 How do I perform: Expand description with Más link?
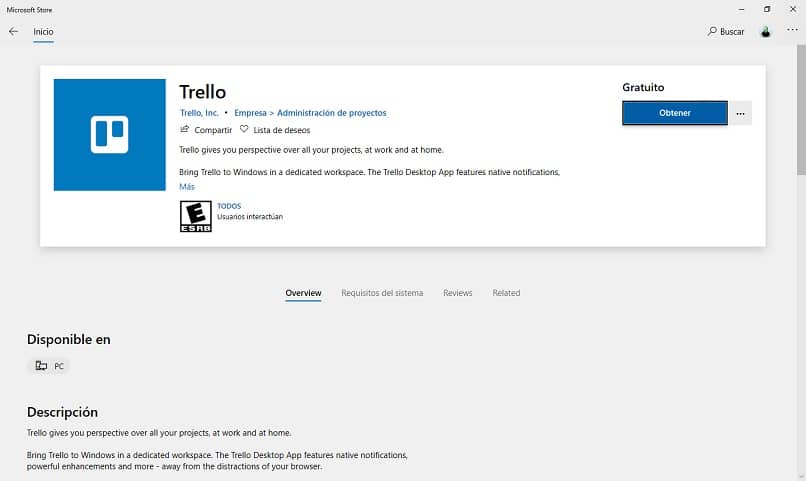[x=187, y=187]
